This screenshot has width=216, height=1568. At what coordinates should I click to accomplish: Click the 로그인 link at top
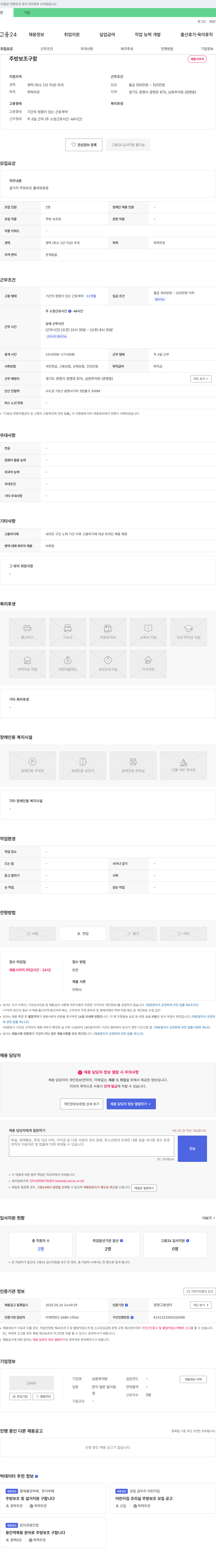click(x=201, y=21)
